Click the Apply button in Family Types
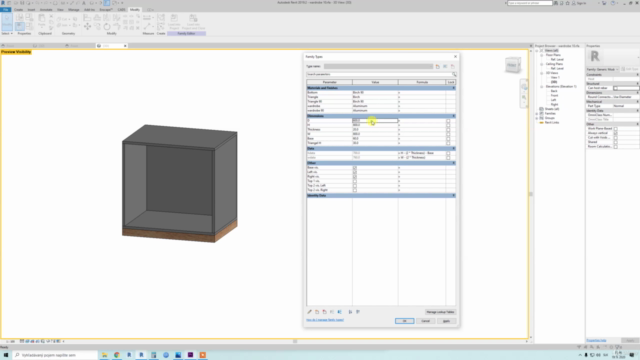Image resolution: width=640 pixels, height=360 pixels. 447,321
